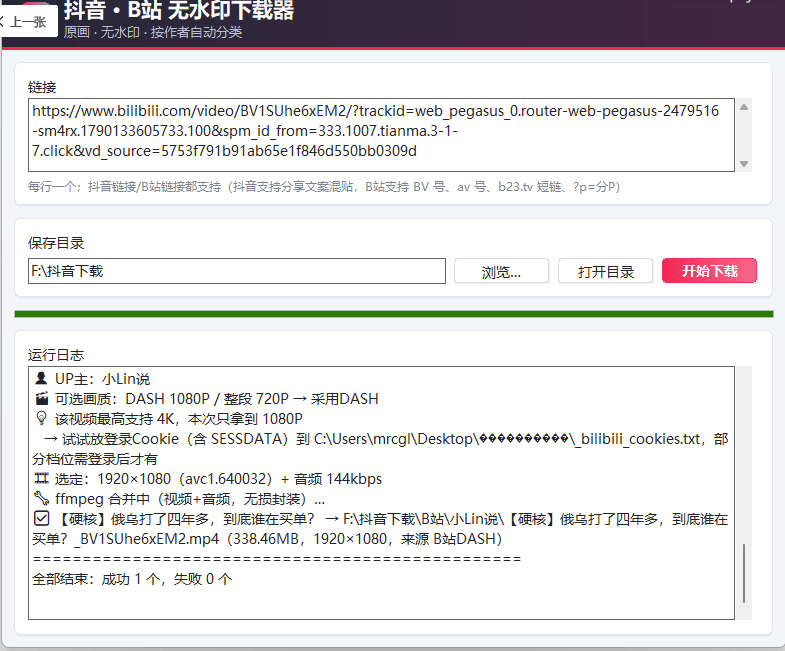The height and width of the screenshot is (651, 785).
Task: Click the 运行日志 scrollbar thumb
Action: [744, 573]
